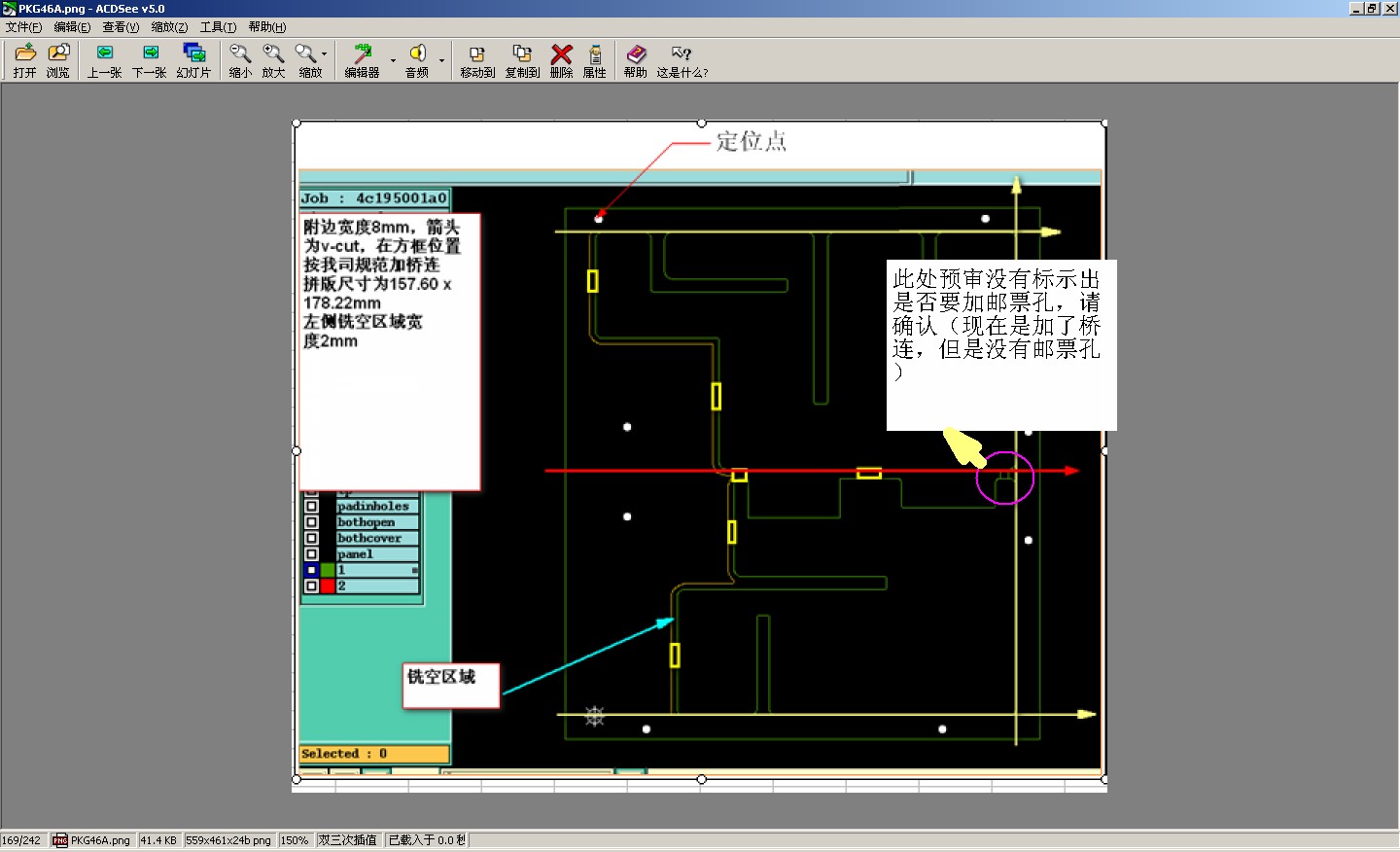Viewport: 1400px width, 852px height.
Task: Open the zoom tool dropdown arrow
Action: pyautogui.click(x=325, y=55)
